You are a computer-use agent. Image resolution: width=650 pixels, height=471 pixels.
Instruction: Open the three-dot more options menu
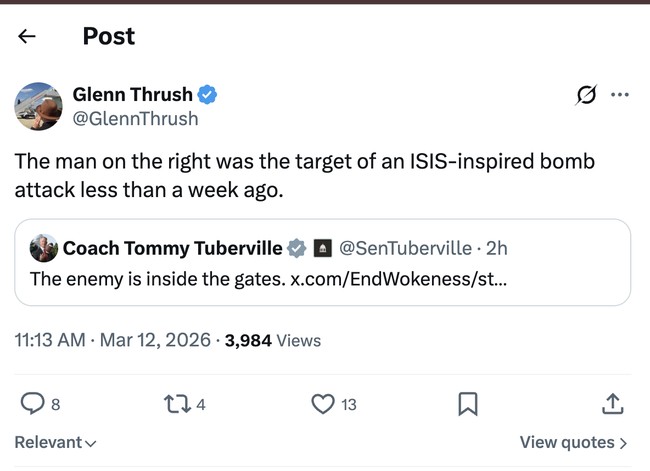[620, 95]
